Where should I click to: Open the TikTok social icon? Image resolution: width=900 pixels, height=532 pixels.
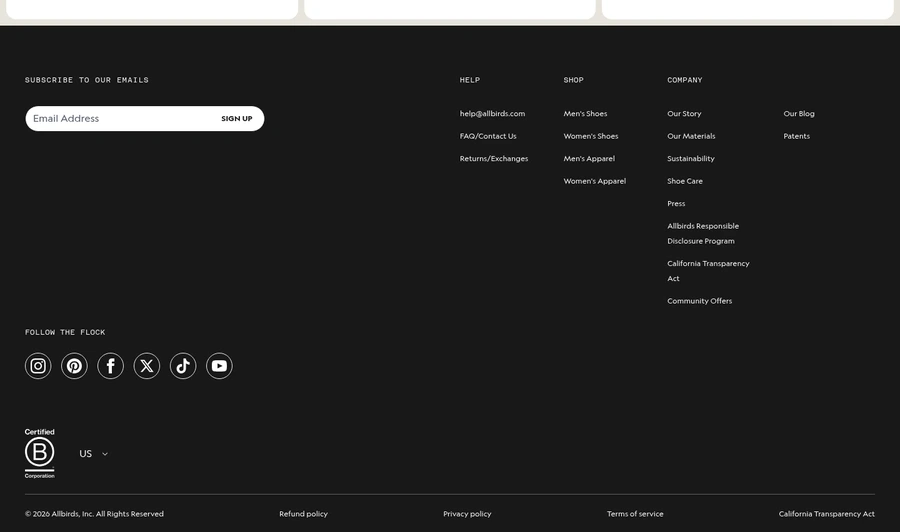(183, 366)
